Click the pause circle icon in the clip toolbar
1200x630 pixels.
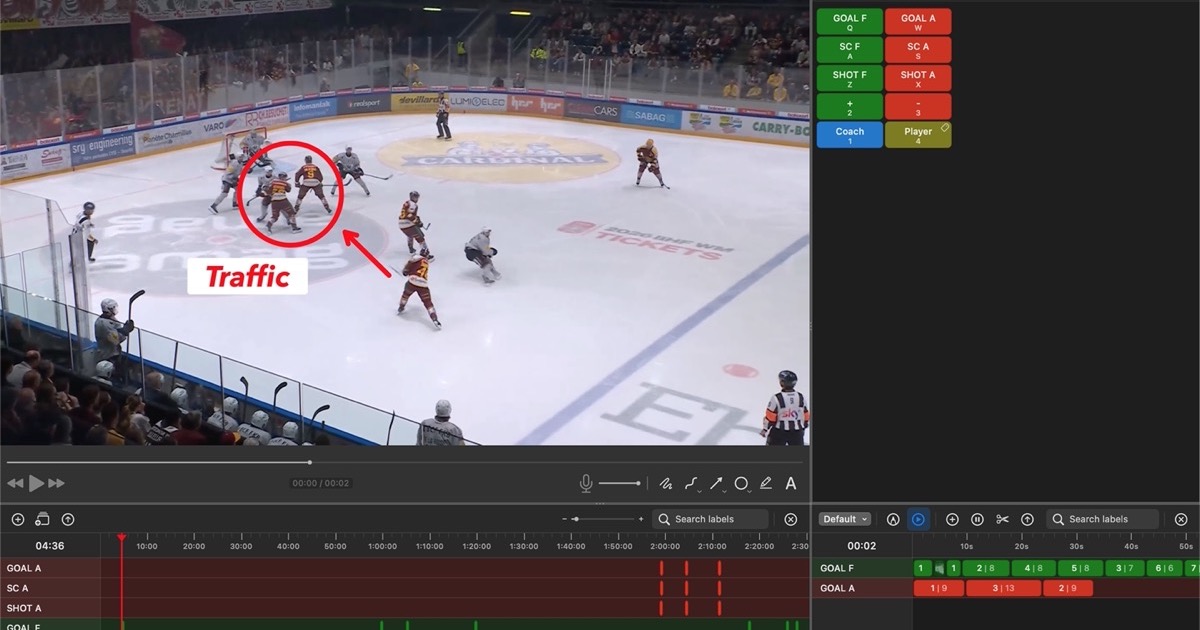977,519
